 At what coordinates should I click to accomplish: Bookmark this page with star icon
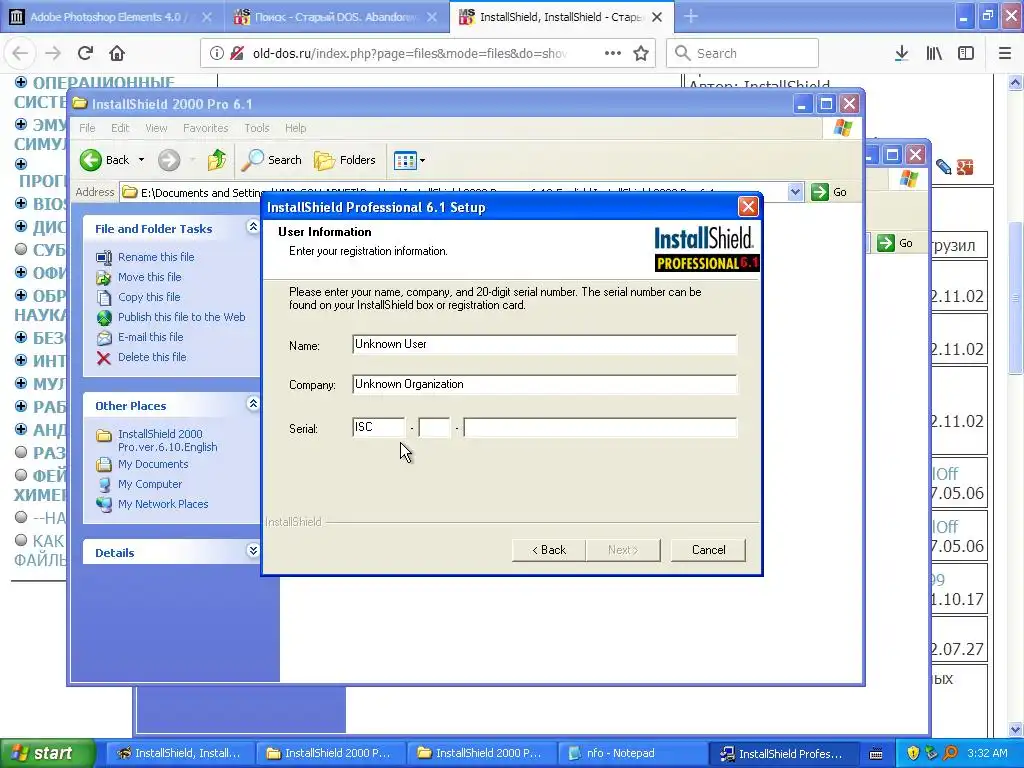point(641,54)
